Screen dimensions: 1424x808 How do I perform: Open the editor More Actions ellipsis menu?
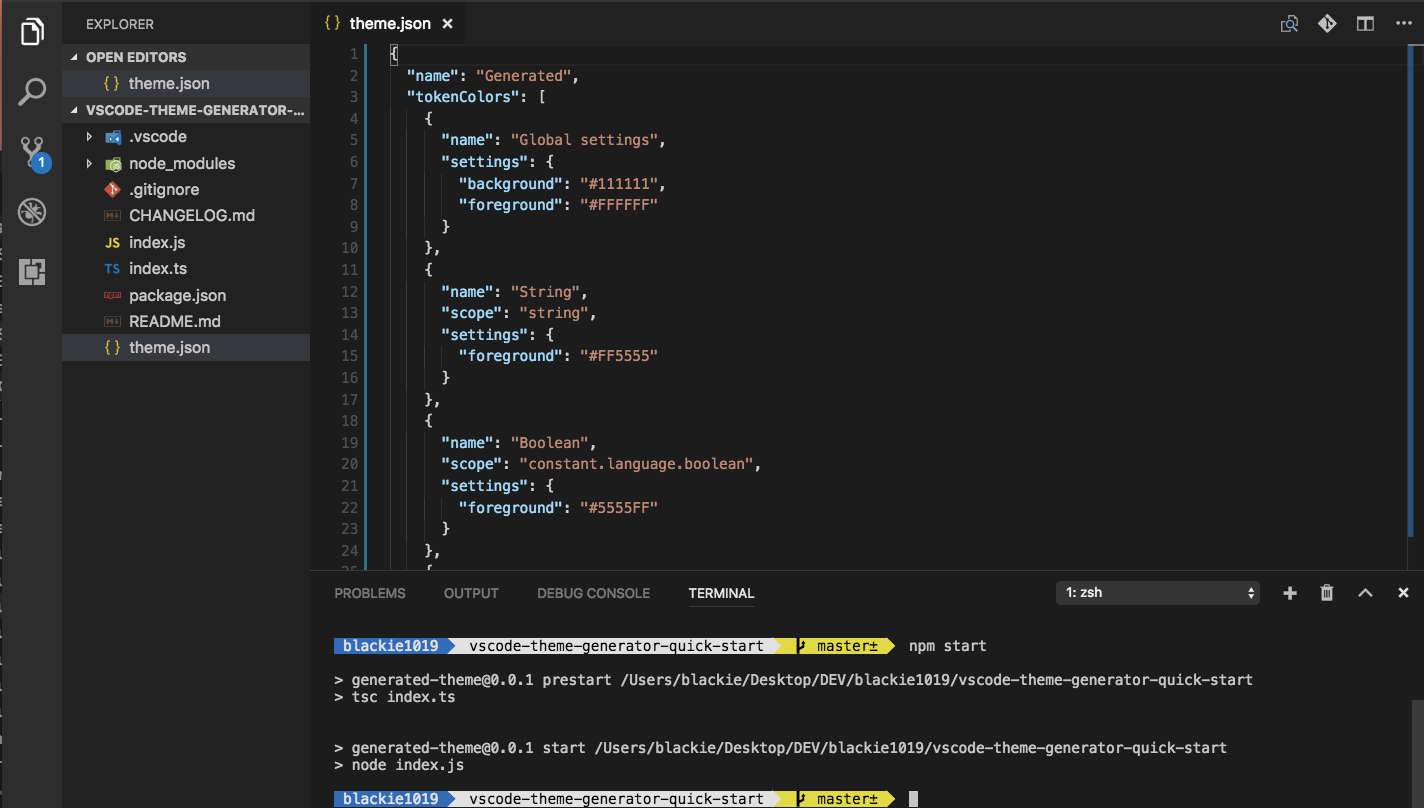(1402, 24)
